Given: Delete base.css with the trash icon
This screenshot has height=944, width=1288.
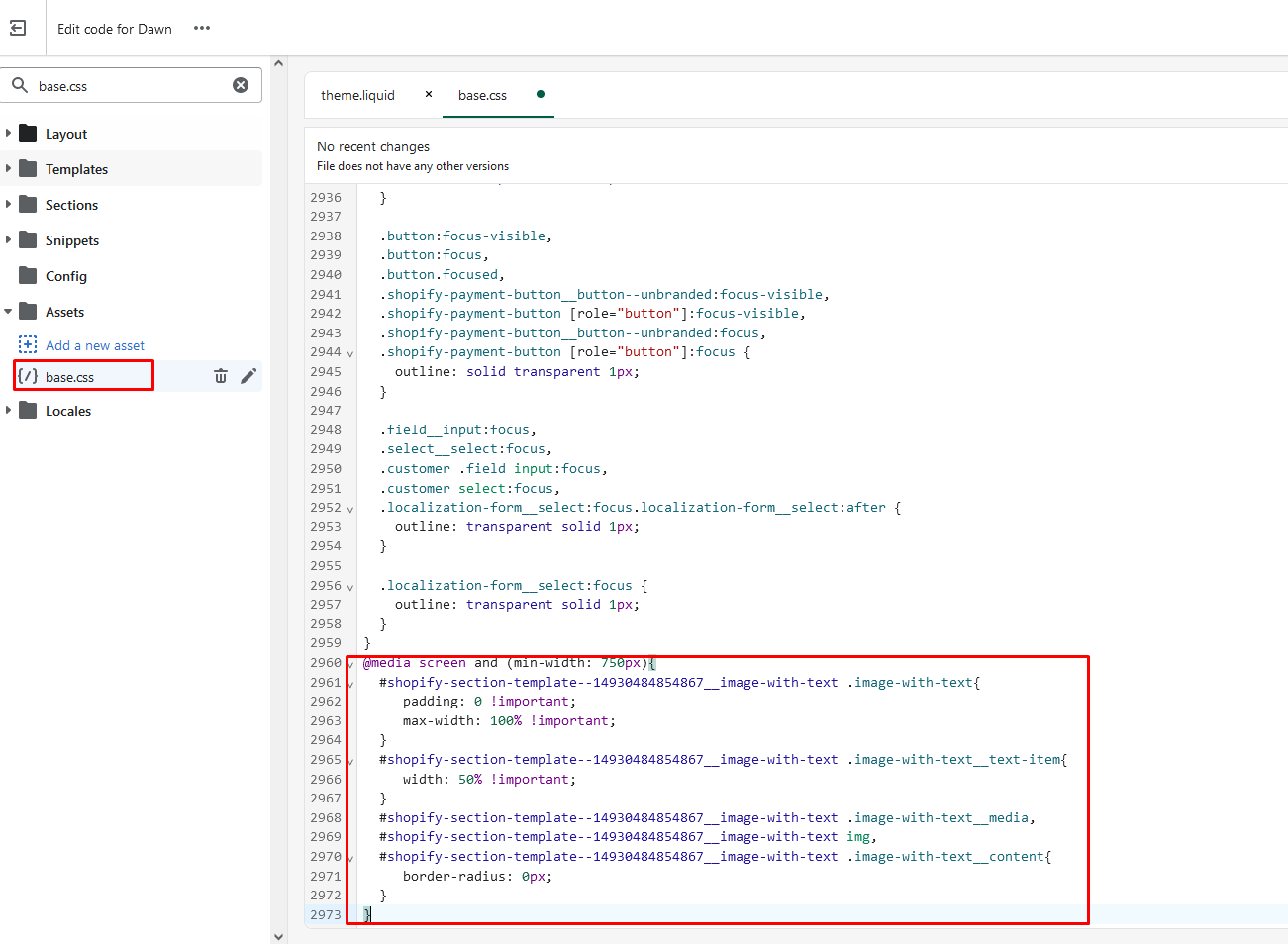Looking at the screenshot, I should (221, 376).
